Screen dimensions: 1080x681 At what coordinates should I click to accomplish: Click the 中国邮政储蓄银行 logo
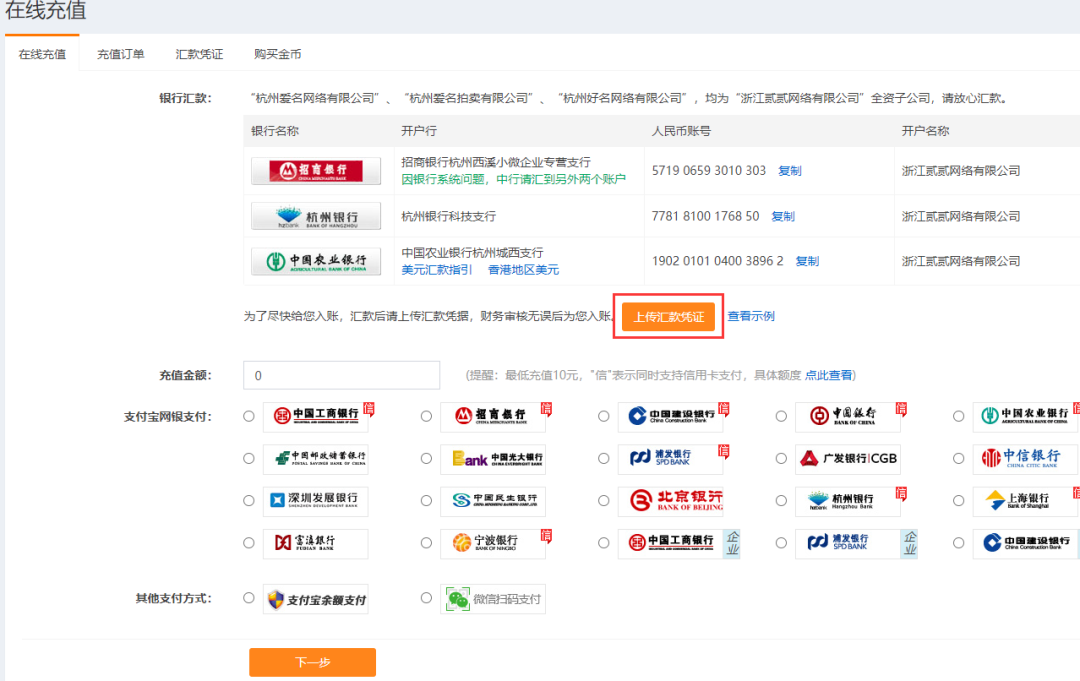[x=315, y=459]
